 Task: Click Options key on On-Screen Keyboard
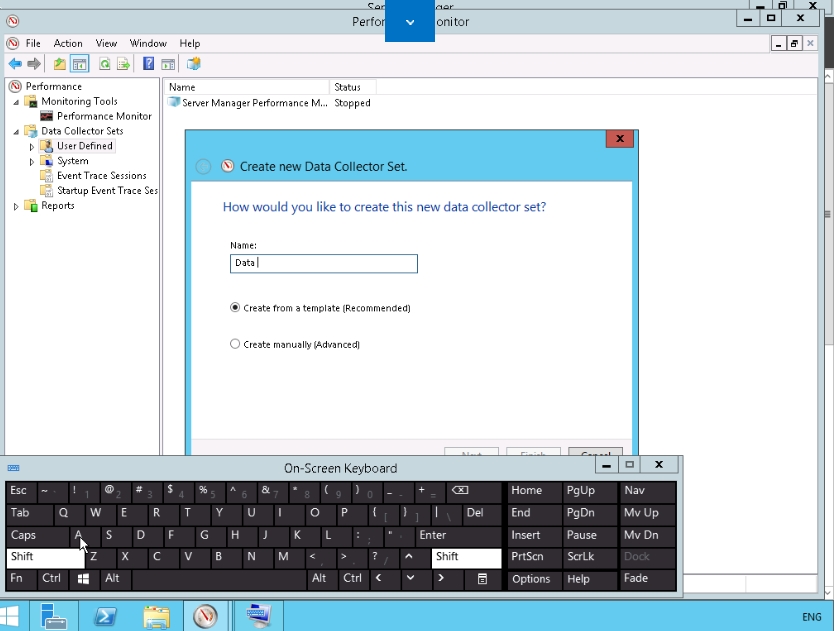(x=534, y=579)
